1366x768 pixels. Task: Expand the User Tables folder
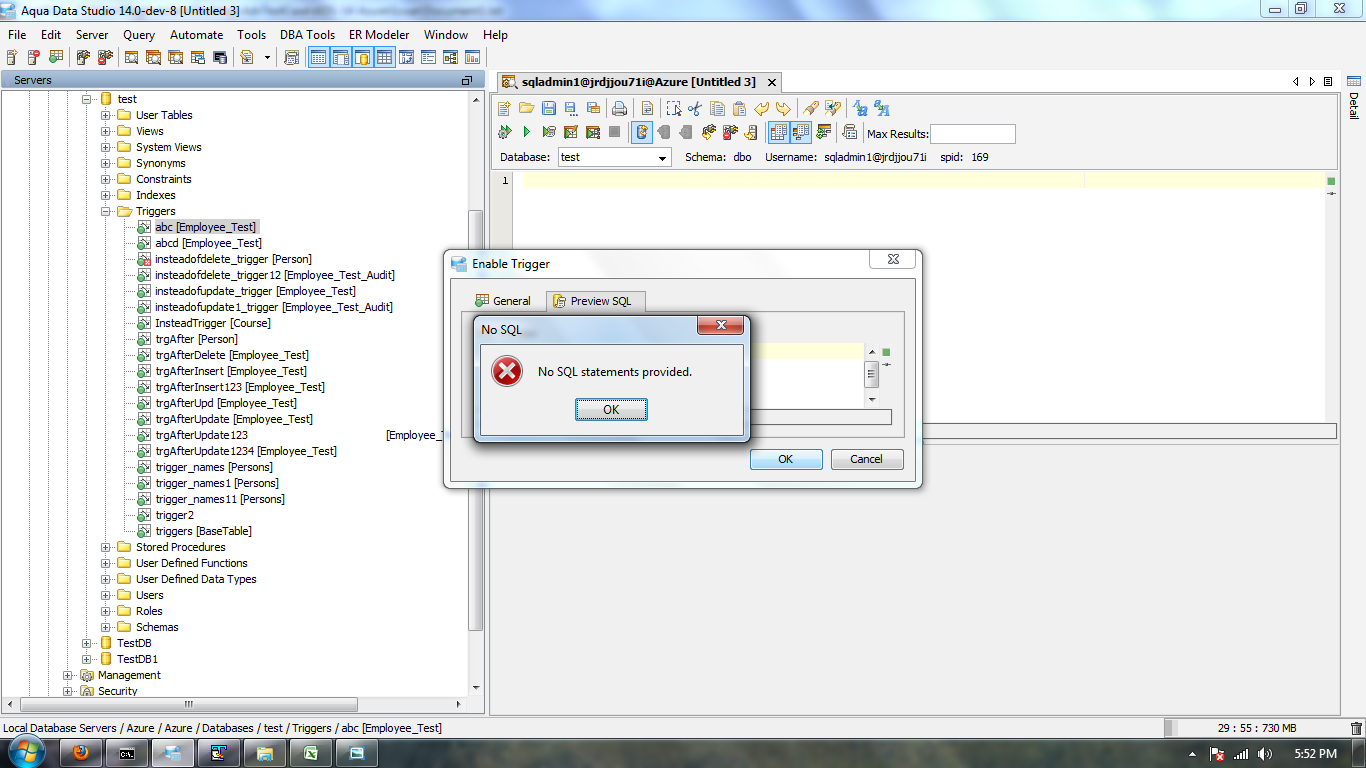[x=106, y=115]
